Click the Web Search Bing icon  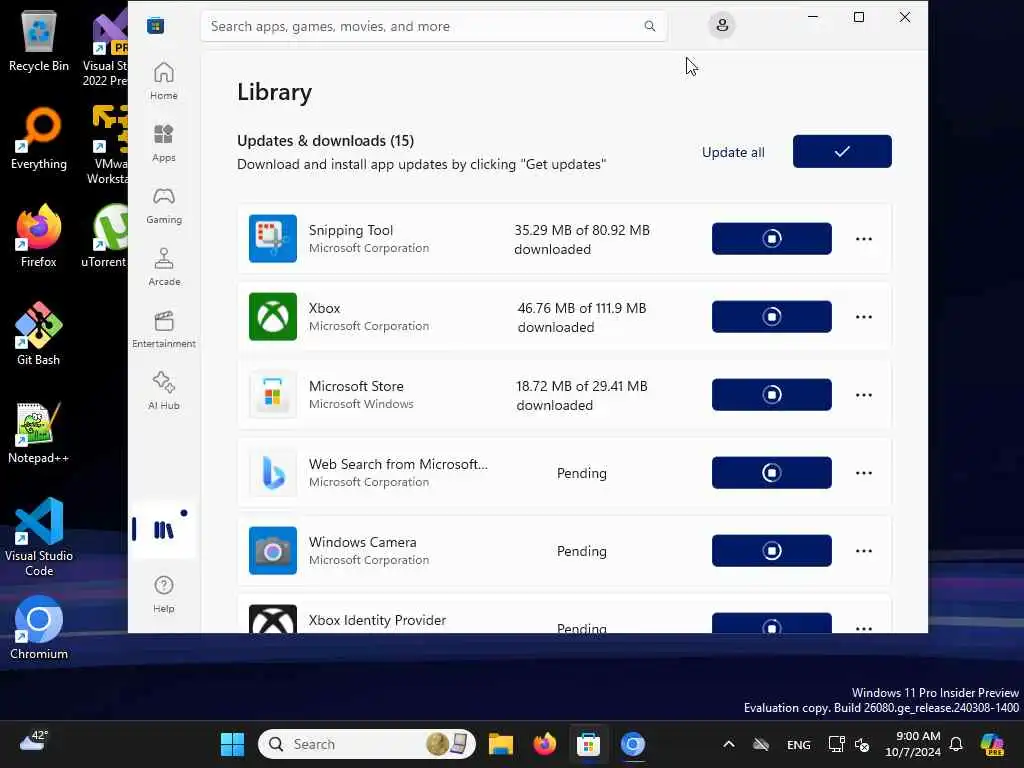(273, 473)
